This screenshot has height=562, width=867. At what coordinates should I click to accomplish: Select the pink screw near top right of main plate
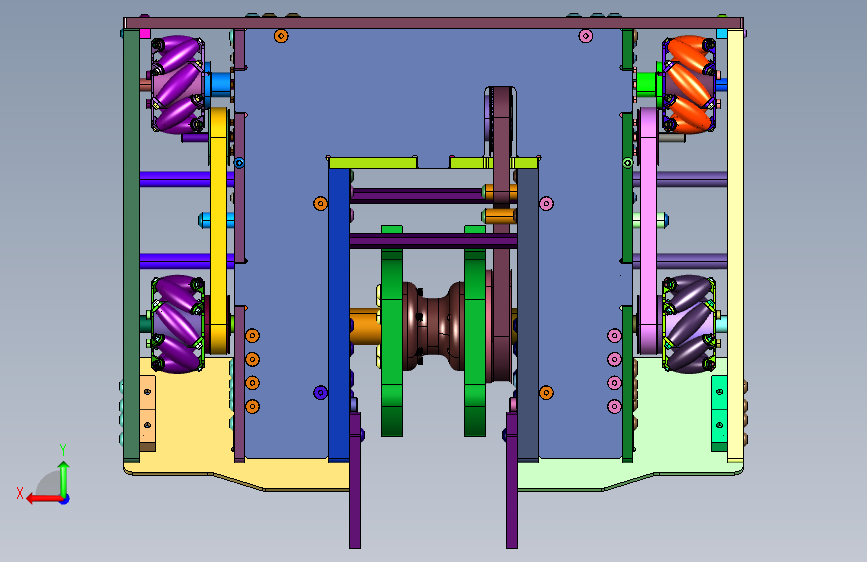[586, 36]
